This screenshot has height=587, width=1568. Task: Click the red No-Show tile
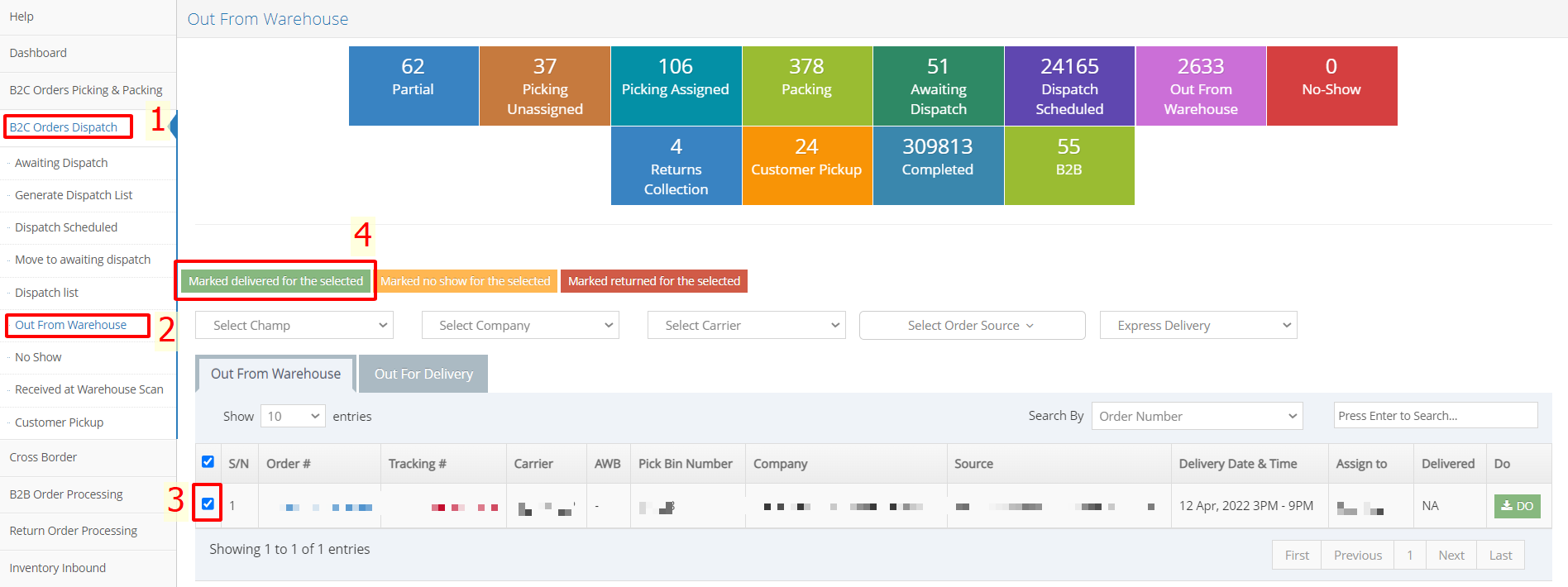tap(1331, 86)
